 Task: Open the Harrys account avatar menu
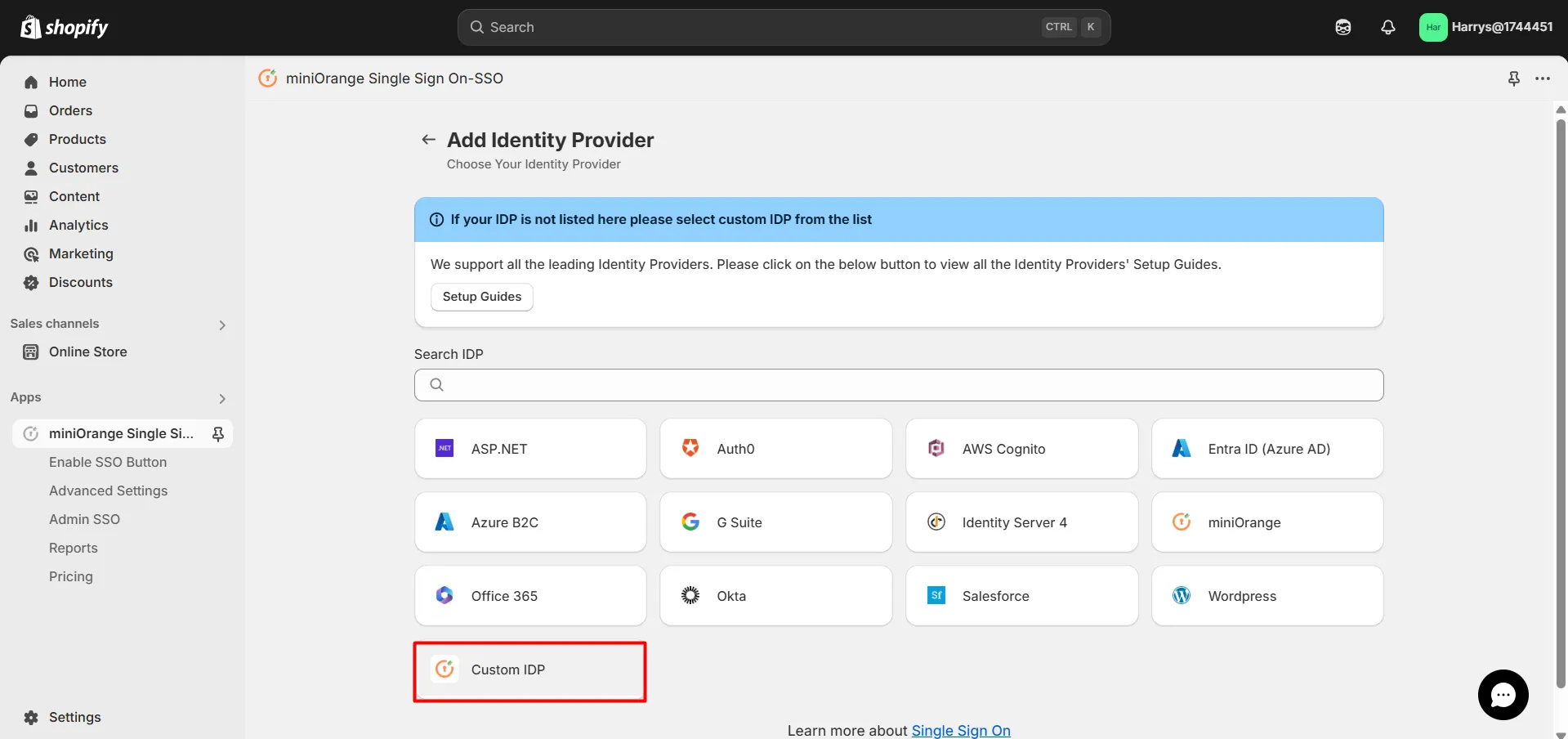point(1433,27)
